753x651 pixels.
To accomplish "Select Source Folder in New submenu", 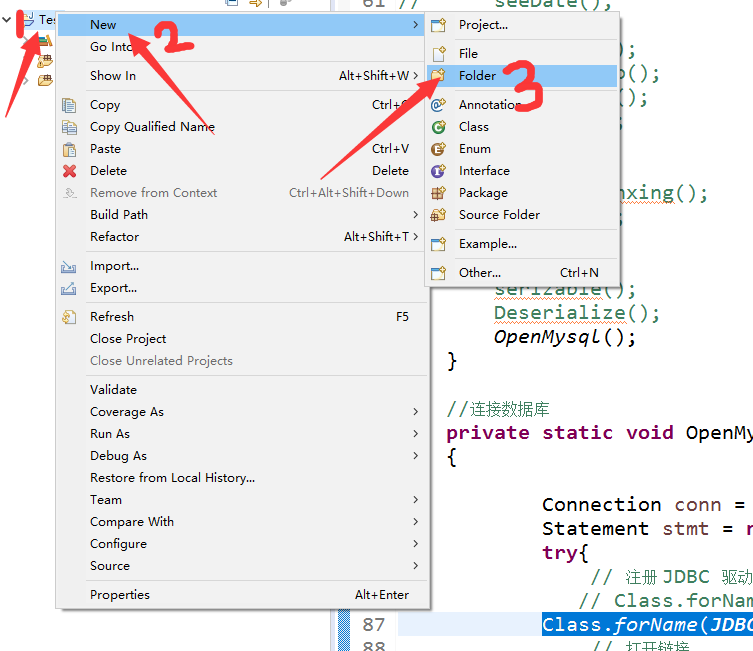I will pyautogui.click(x=522, y=215).
